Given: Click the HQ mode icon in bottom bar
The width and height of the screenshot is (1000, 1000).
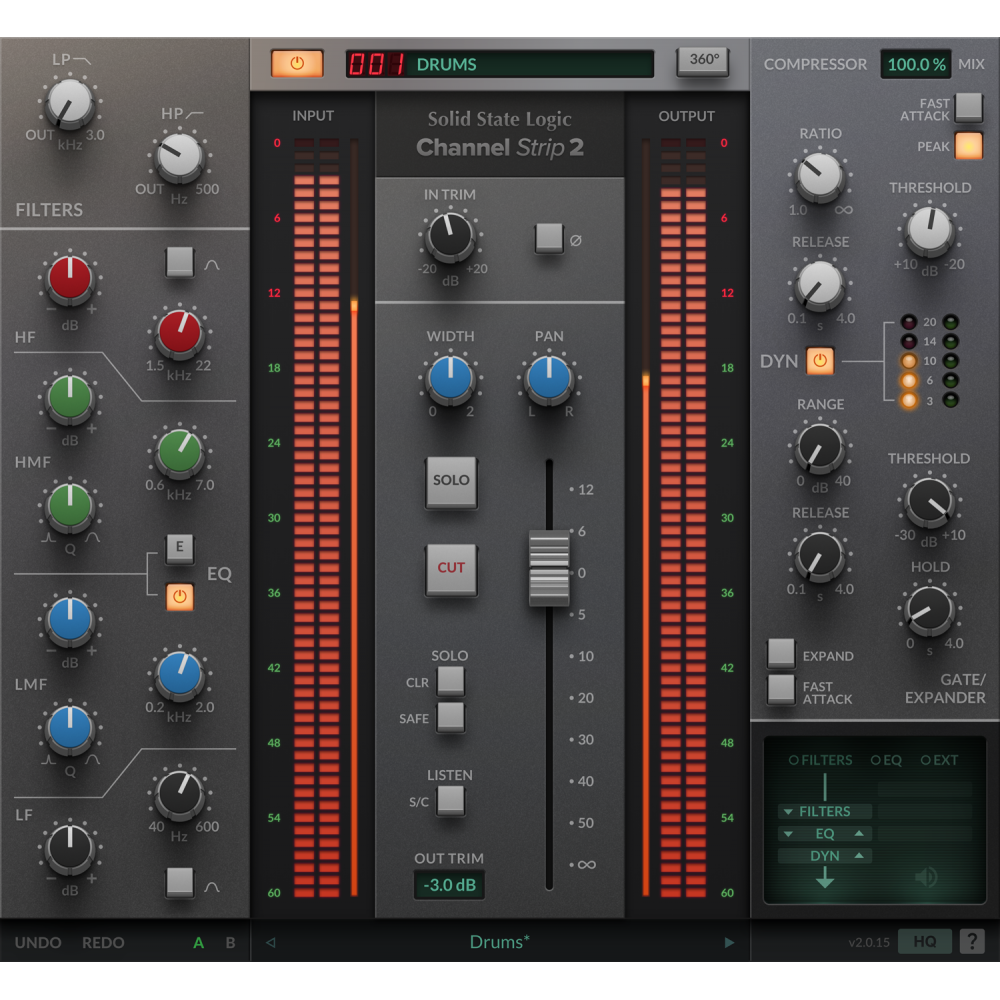Looking at the screenshot, I should [924, 941].
